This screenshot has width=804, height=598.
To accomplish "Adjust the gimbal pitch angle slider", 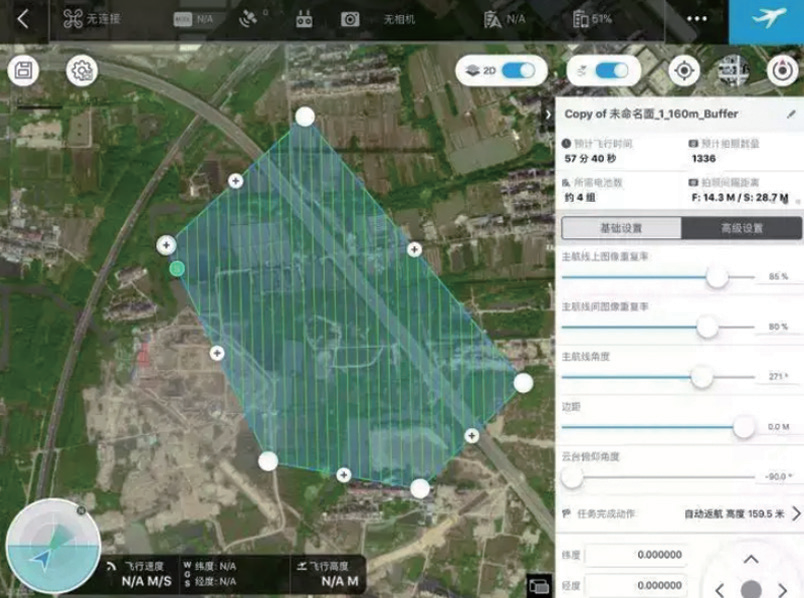I will (571, 477).
